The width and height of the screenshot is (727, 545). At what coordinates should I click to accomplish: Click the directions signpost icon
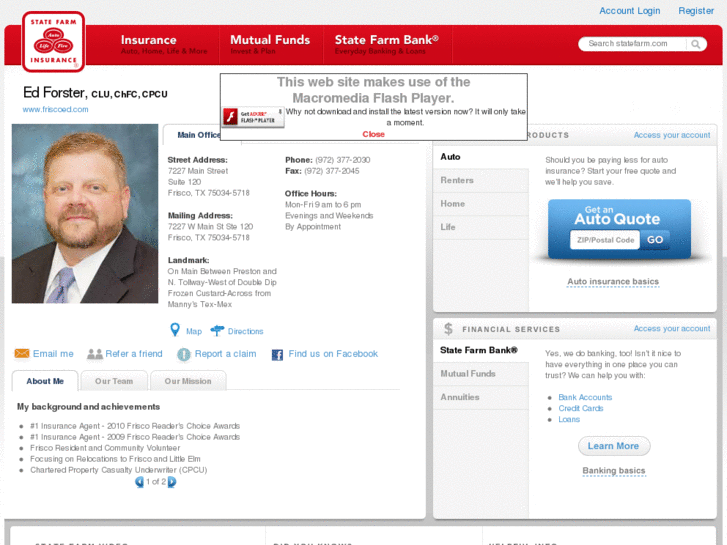coord(217,331)
